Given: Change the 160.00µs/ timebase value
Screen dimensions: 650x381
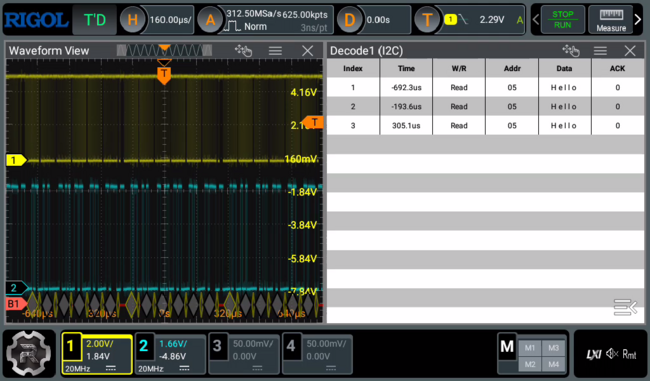Looking at the screenshot, I should click(170, 19).
